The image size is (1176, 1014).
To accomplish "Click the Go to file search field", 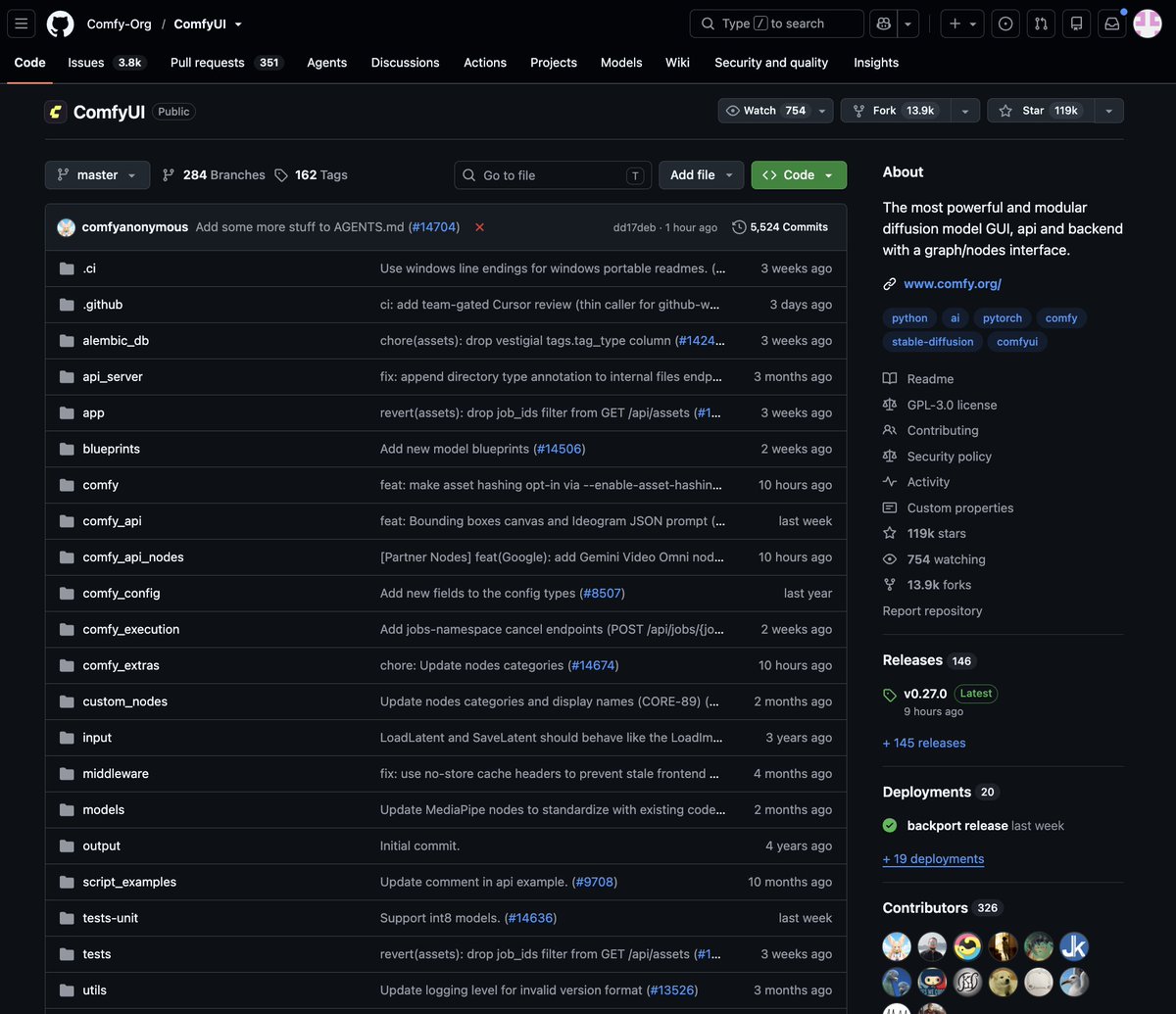I will pyautogui.click(x=553, y=175).
